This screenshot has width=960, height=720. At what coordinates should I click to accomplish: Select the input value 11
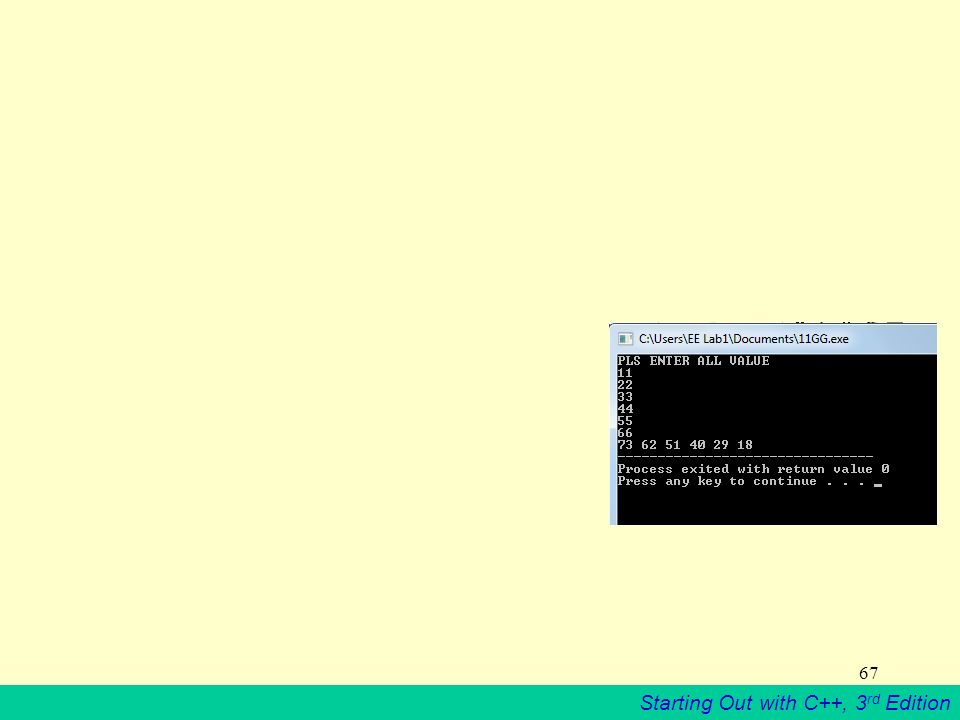coord(624,373)
